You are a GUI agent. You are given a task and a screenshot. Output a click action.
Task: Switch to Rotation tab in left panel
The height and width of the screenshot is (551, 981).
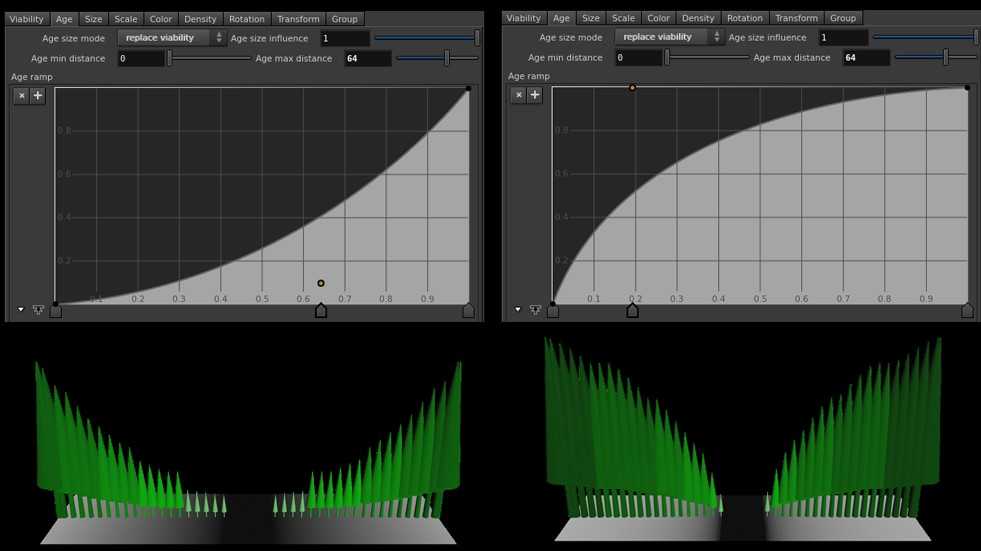click(247, 19)
